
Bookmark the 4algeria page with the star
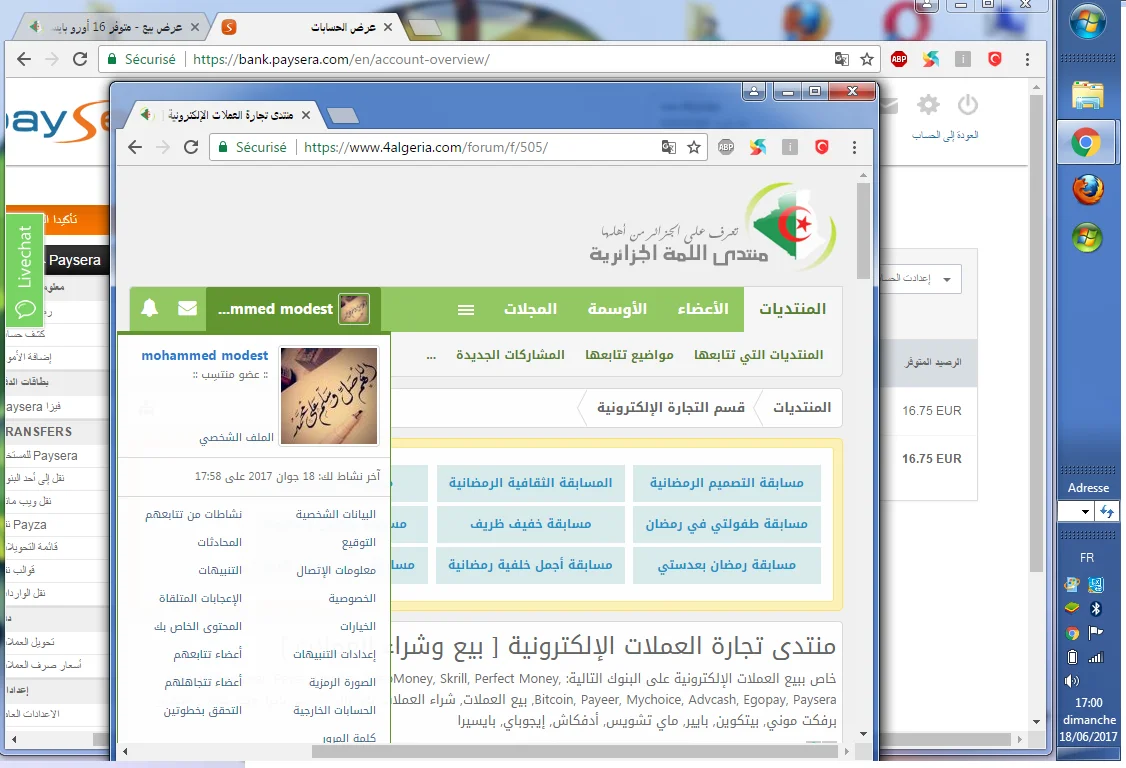(694, 147)
